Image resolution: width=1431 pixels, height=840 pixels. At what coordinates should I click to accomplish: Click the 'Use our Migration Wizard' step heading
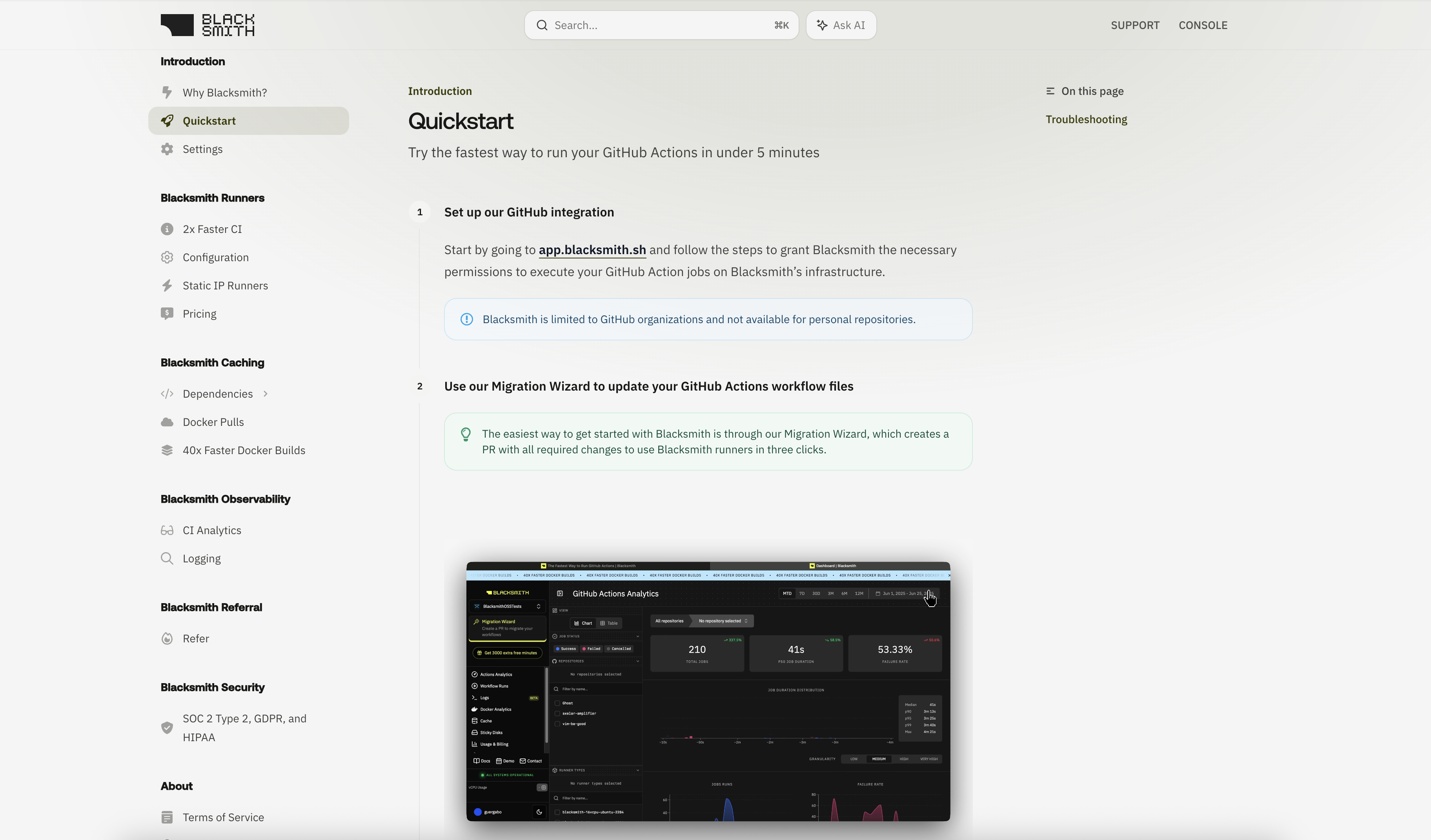(648, 387)
